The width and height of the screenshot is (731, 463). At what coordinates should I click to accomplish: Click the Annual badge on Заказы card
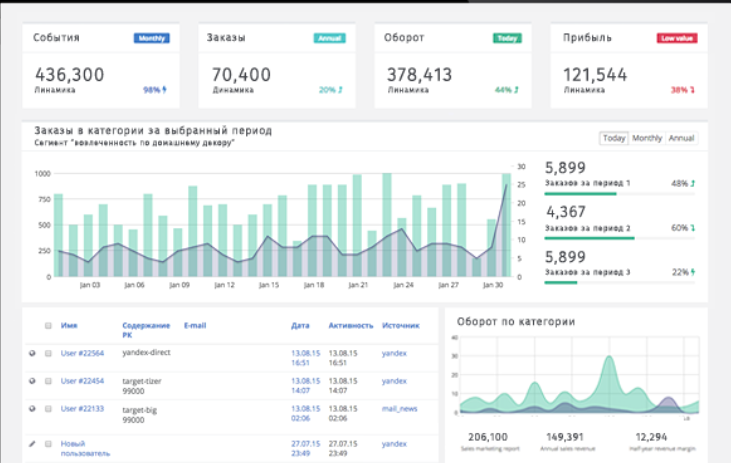point(329,39)
